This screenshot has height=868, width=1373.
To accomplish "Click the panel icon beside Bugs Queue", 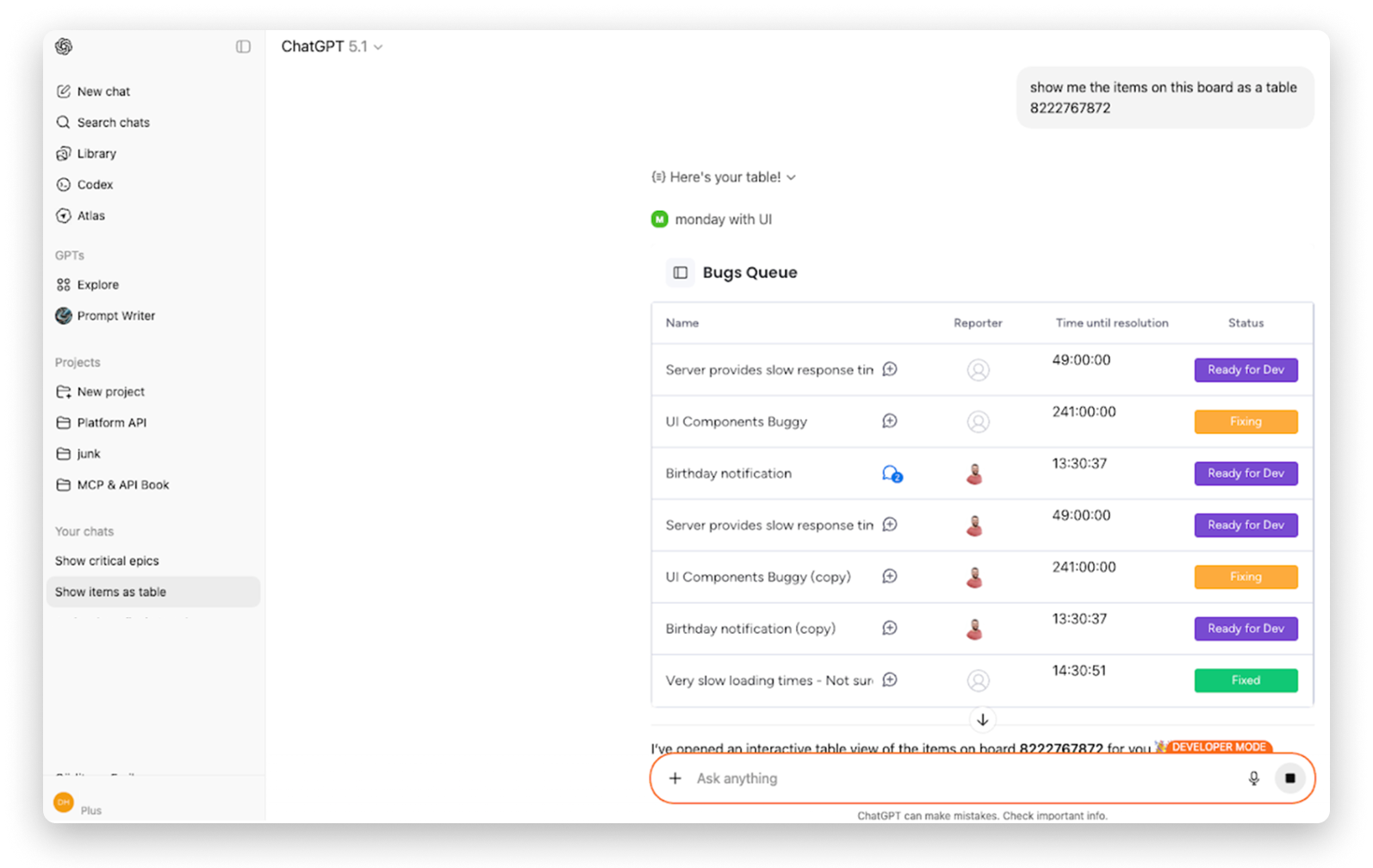I will 680,272.
